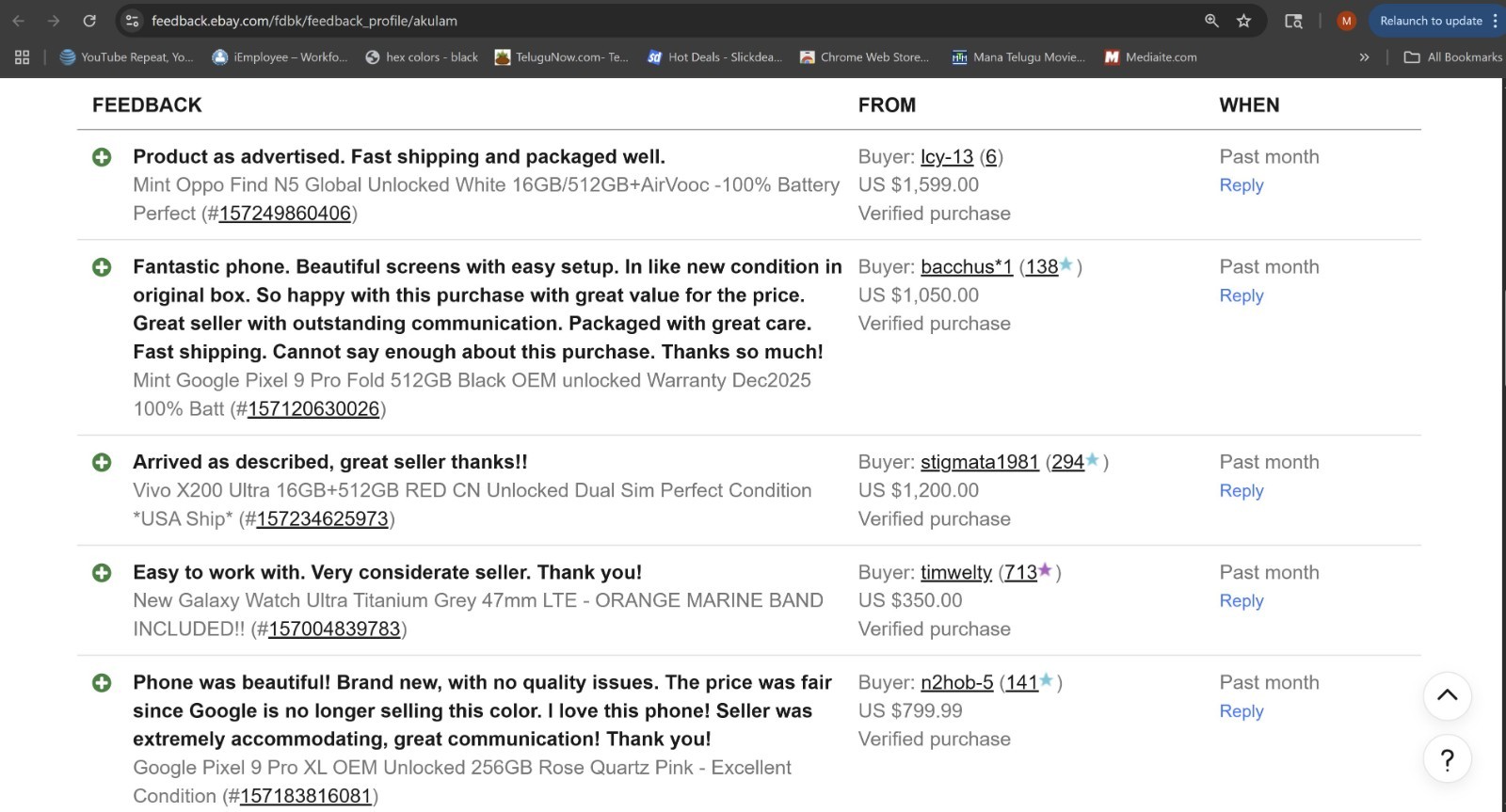
Task: Open the Hot Deals - Slickdeals bookmark
Action: tap(714, 57)
